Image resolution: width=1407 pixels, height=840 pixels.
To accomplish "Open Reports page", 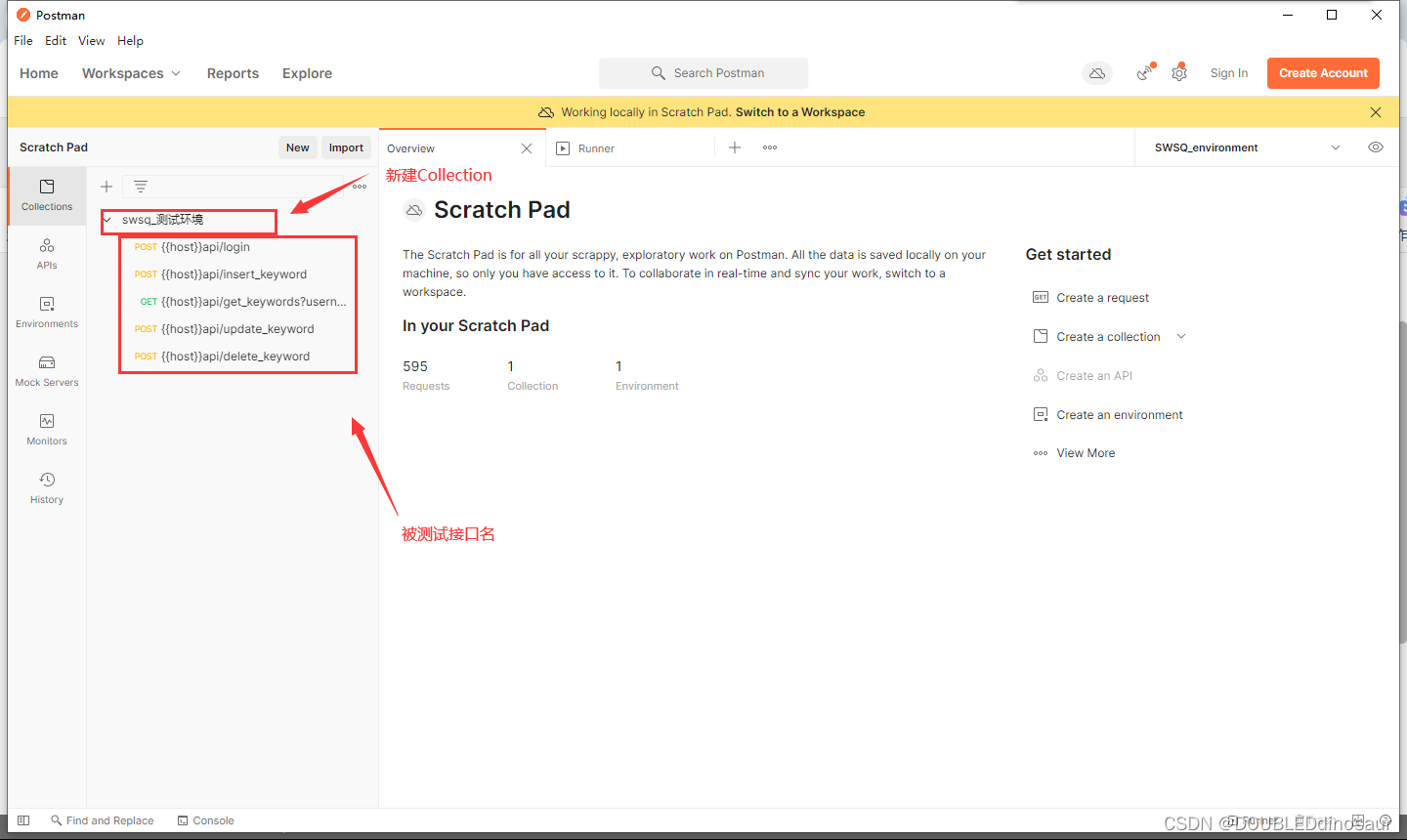I will 233,73.
